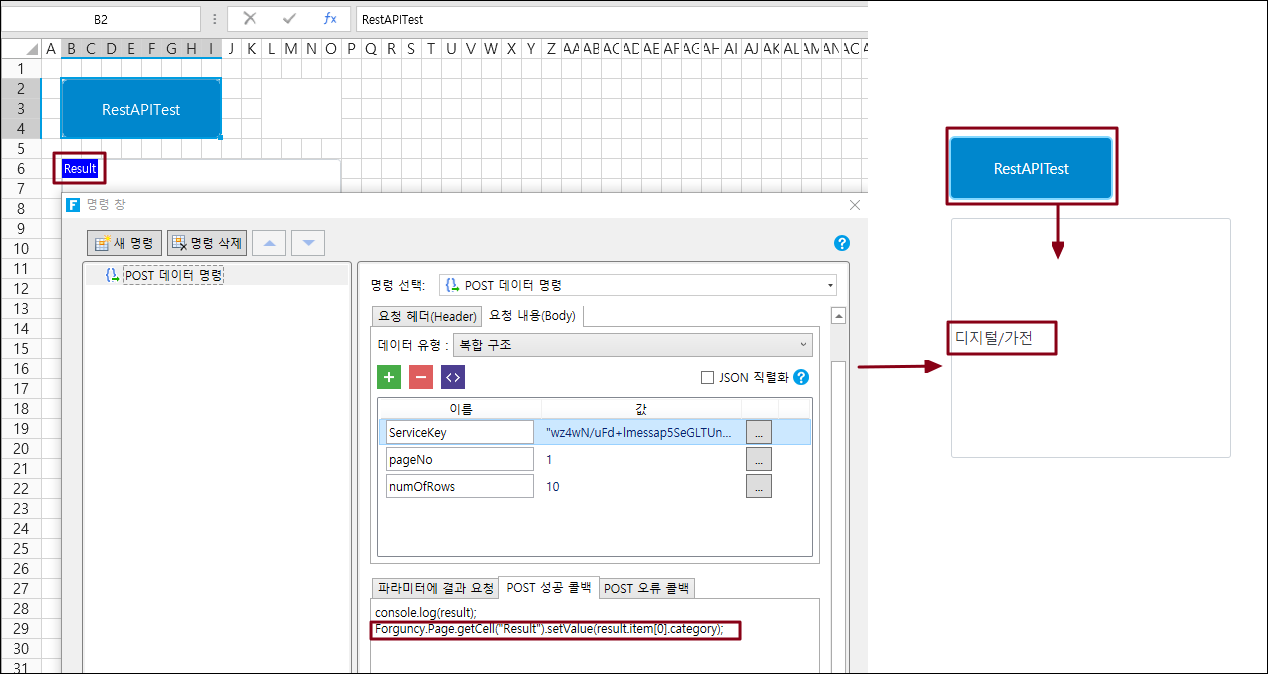Expand the 명령 선택 dropdown

637,285
